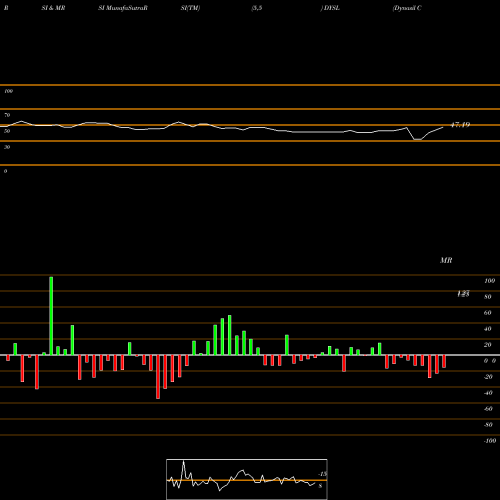Click the longest red bar in MR chart
The height and width of the screenshot is (500, 500).
coord(158,377)
